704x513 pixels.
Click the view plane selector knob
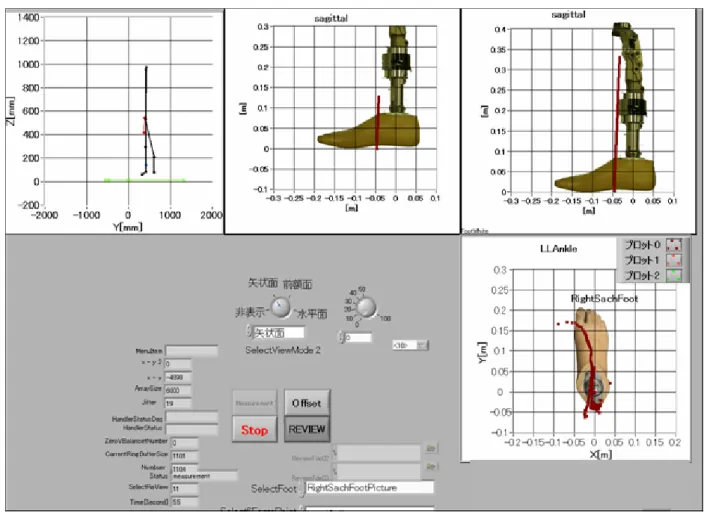point(281,307)
